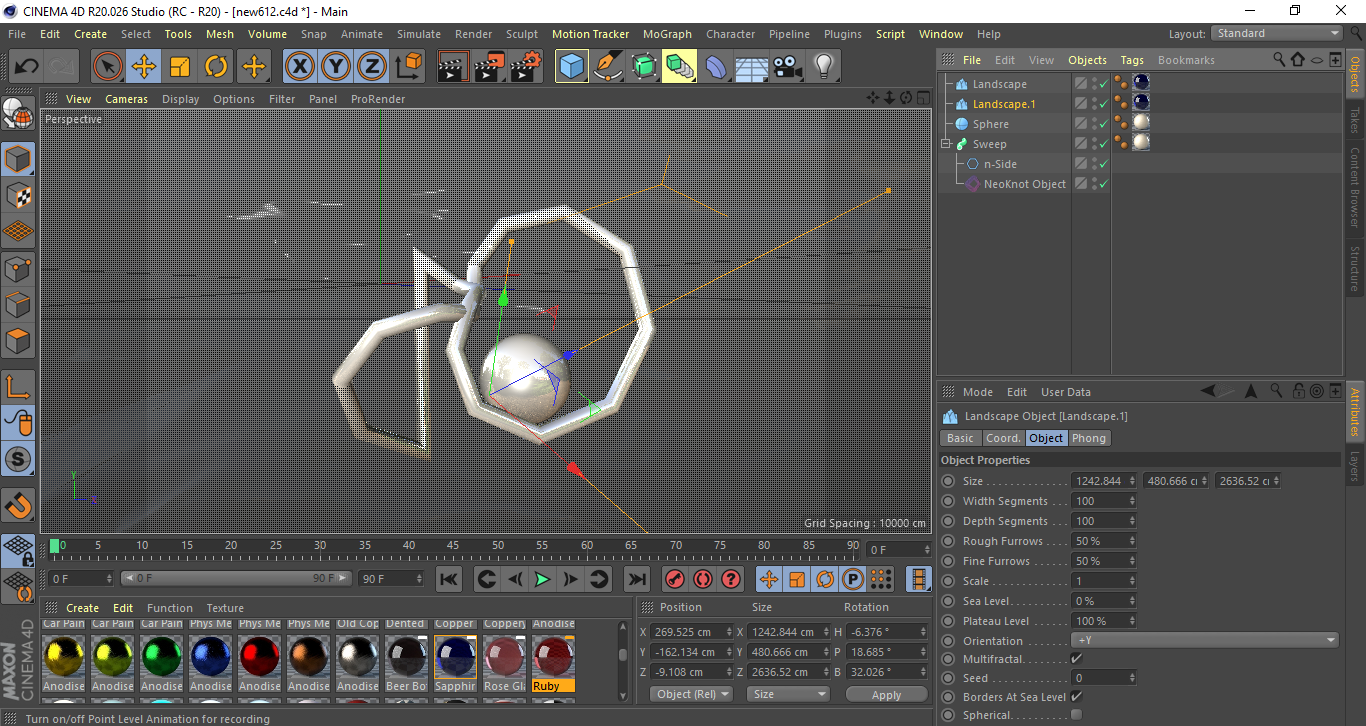Switch to the Coord. tab

coord(1003,438)
